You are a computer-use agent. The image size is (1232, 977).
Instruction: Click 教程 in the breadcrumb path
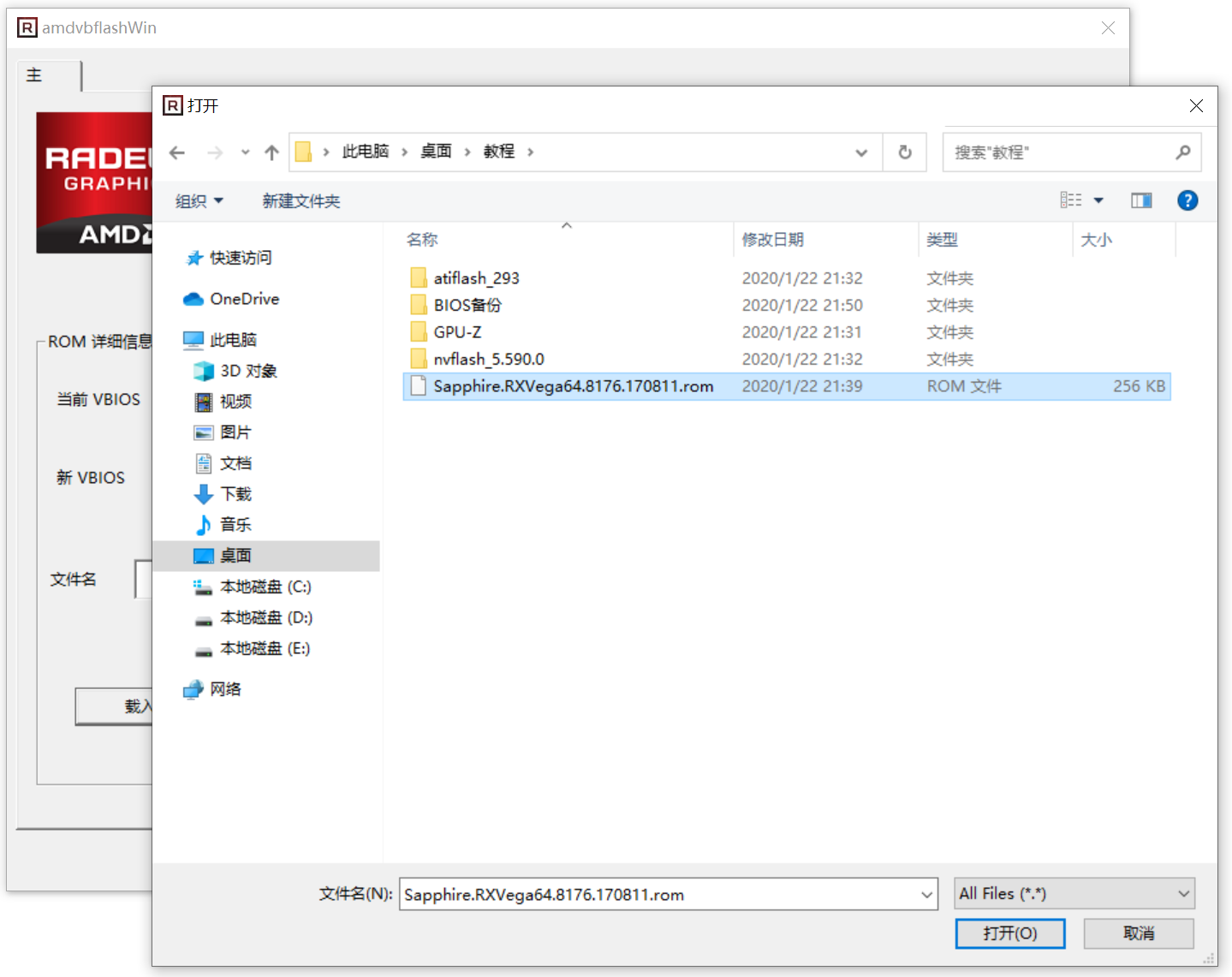pos(499,152)
